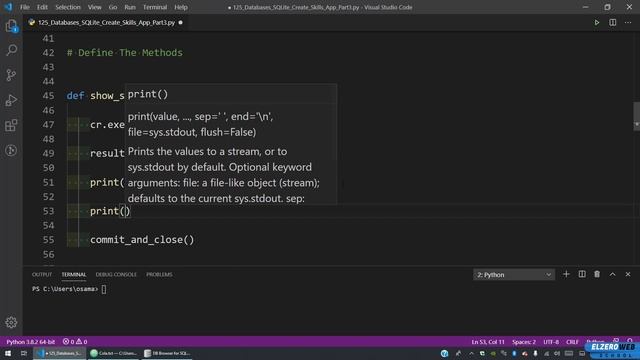This screenshot has width=640, height=360.
Task: Select the 125_Databases_SQLite_Create_Skills_App_Part3.py editor tab
Action: point(106,22)
